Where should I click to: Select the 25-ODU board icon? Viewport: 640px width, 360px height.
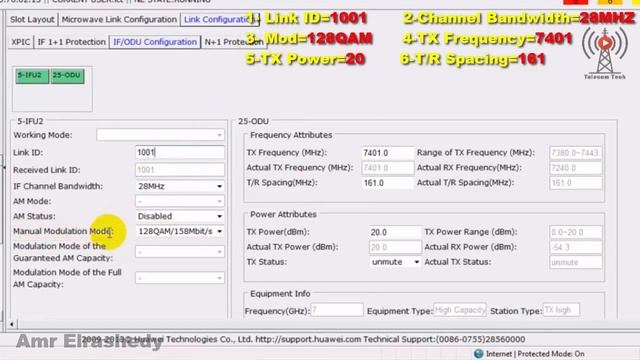[67, 76]
